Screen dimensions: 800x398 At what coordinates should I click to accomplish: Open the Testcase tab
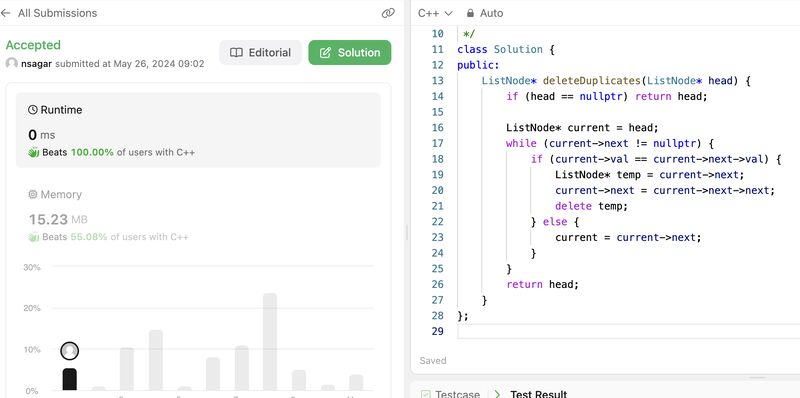point(451,394)
